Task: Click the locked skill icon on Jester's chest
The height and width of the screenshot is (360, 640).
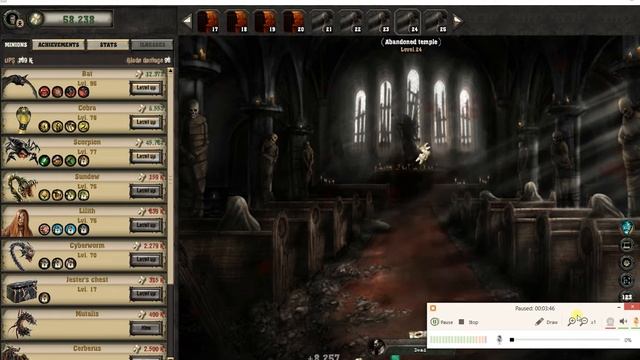Action: [44, 298]
